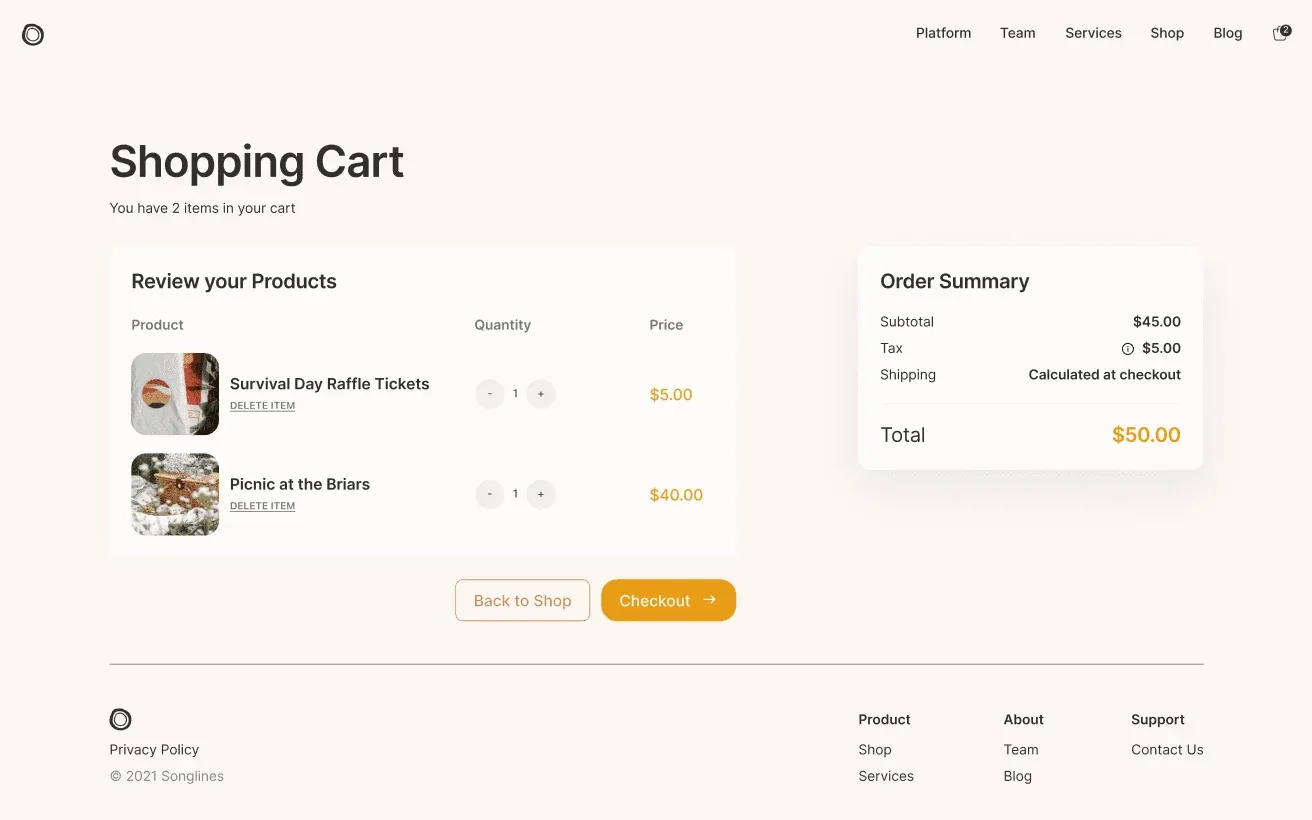Click the $5.00 price of Raffle Tickets
This screenshot has width=1312, height=820.
pos(671,395)
